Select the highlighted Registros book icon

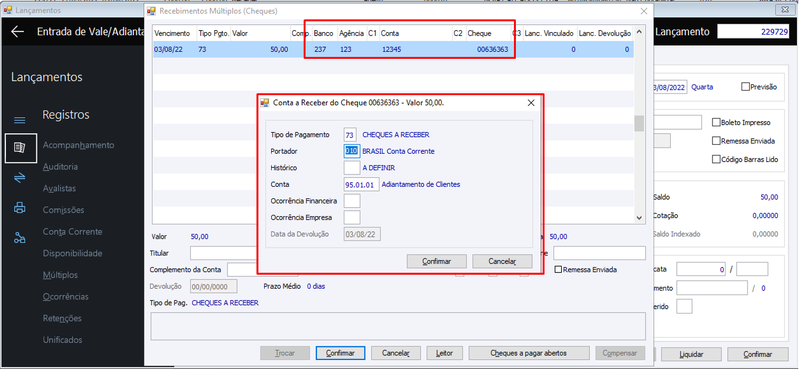[20, 147]
